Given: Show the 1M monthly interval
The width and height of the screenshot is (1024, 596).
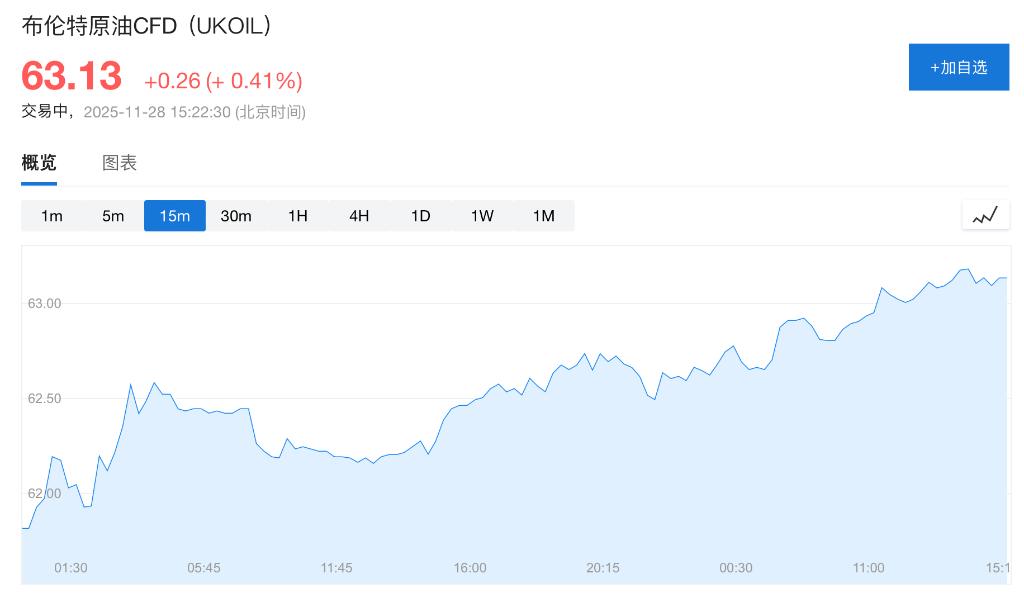Looking at the screenshot, I should [543, 216].
